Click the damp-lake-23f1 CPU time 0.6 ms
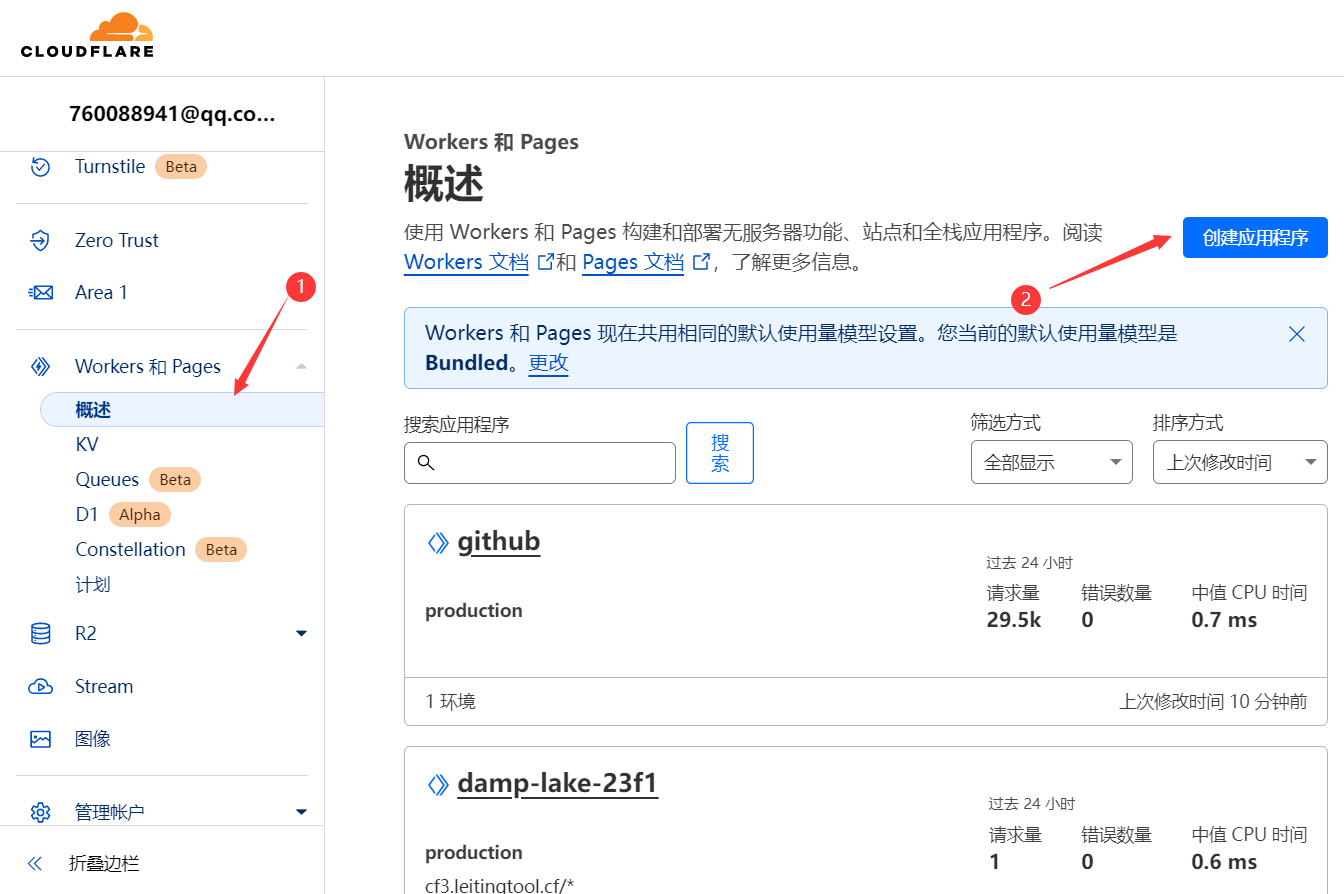Image resolution: width=1344 pixels, height=894 pixels. (1224, 862)
